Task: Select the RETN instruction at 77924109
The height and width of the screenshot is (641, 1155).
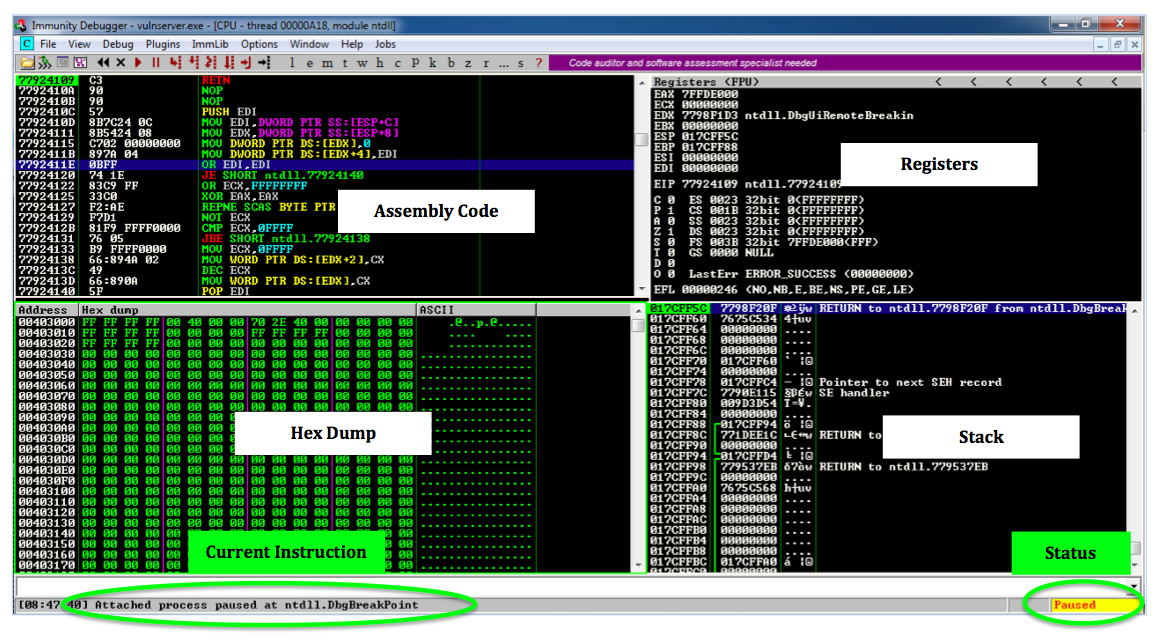Action: tap(324, 80)
